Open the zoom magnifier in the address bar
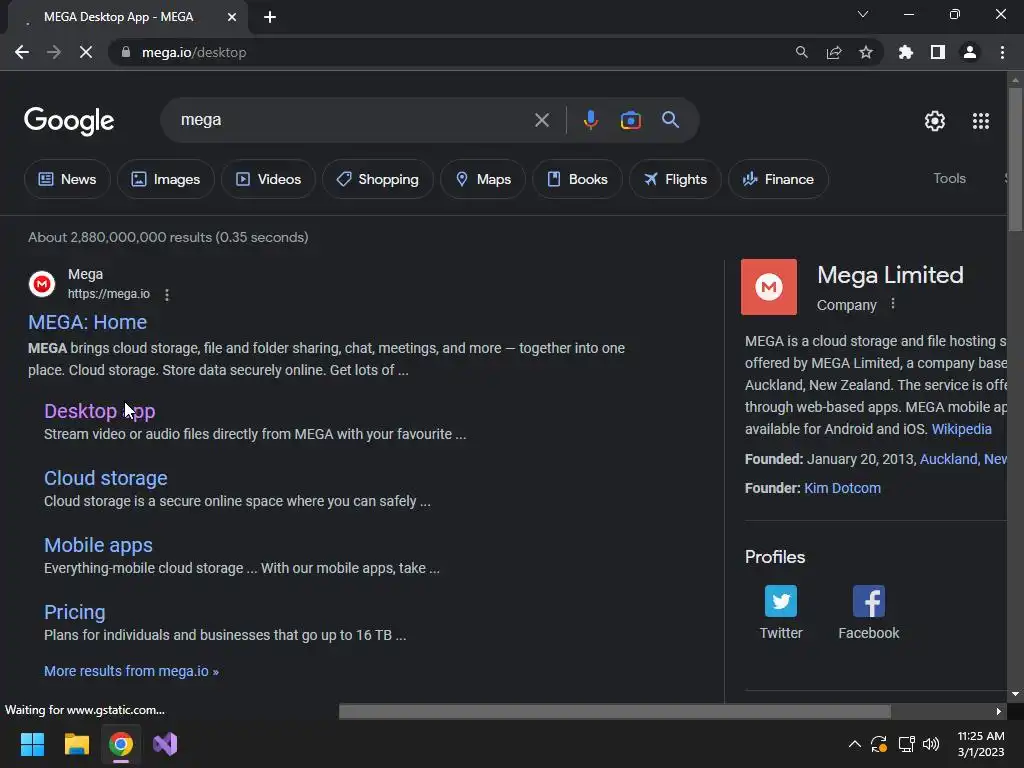 [x=801, y=52]
